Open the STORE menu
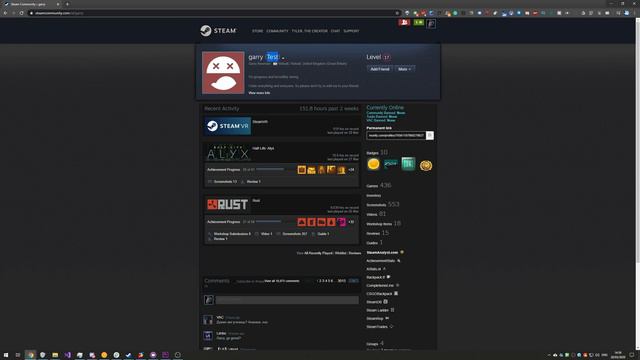640x360 pixels. (x=258, y=31)
